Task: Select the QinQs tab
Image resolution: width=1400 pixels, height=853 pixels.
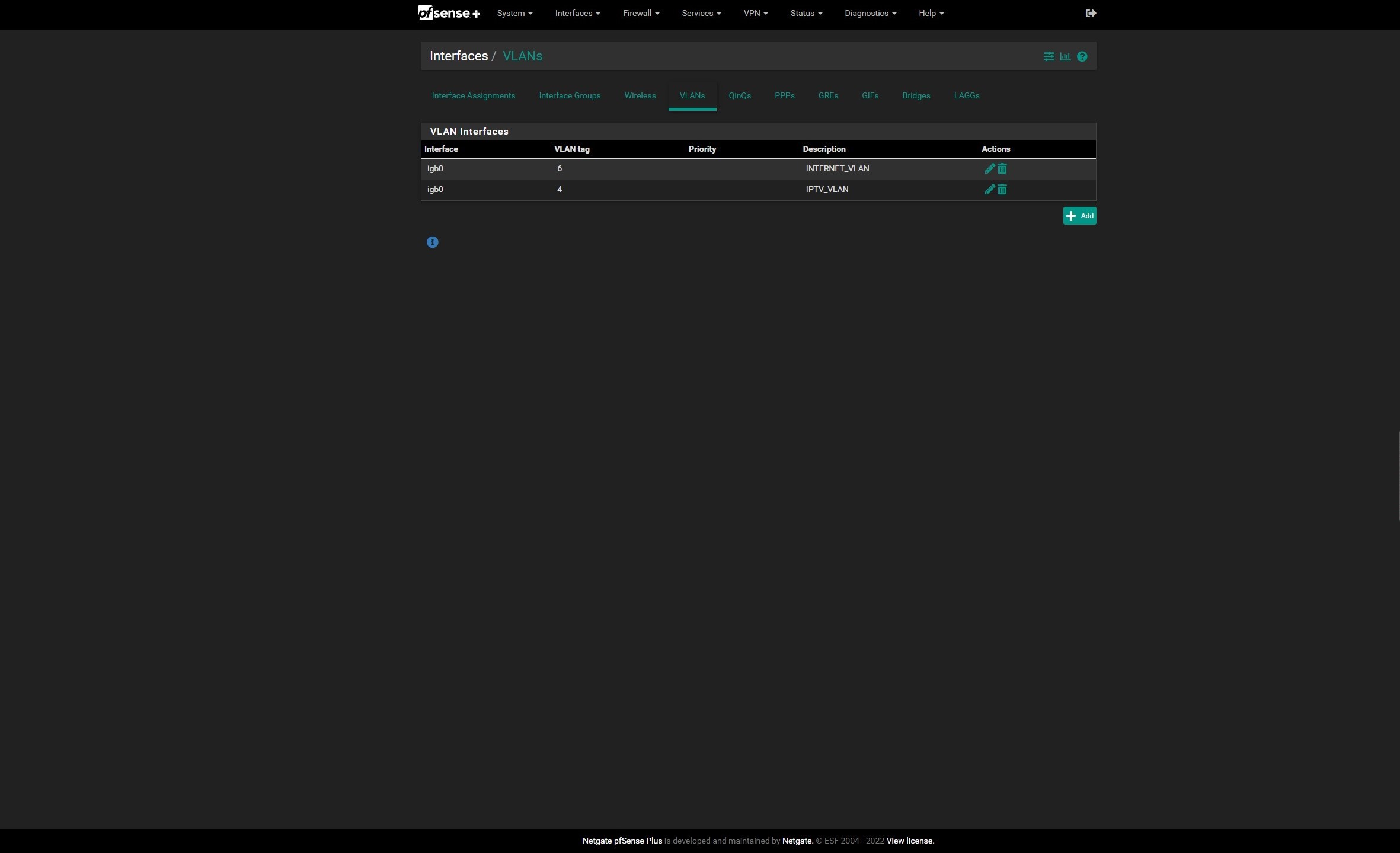Action: (739, 96)
